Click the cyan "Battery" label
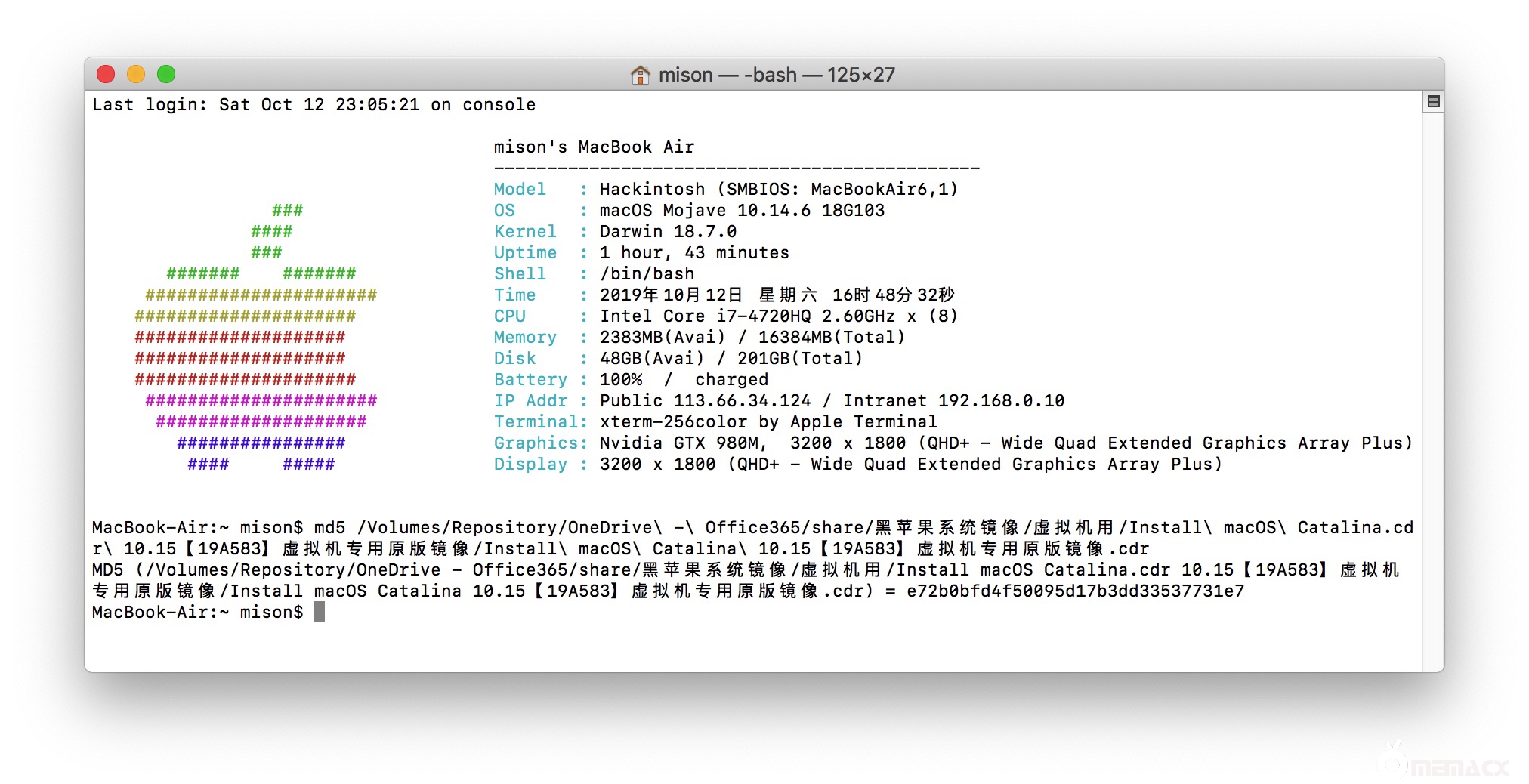 (530, 379)
